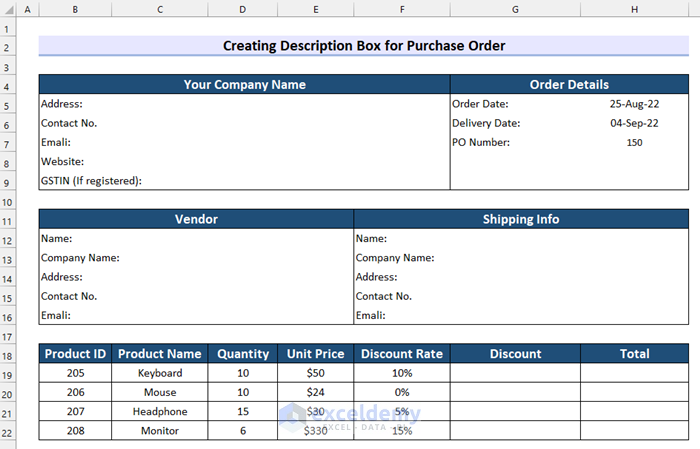
Task: Click the 'Vendor' header cell
Action: [x=196, y=219]
